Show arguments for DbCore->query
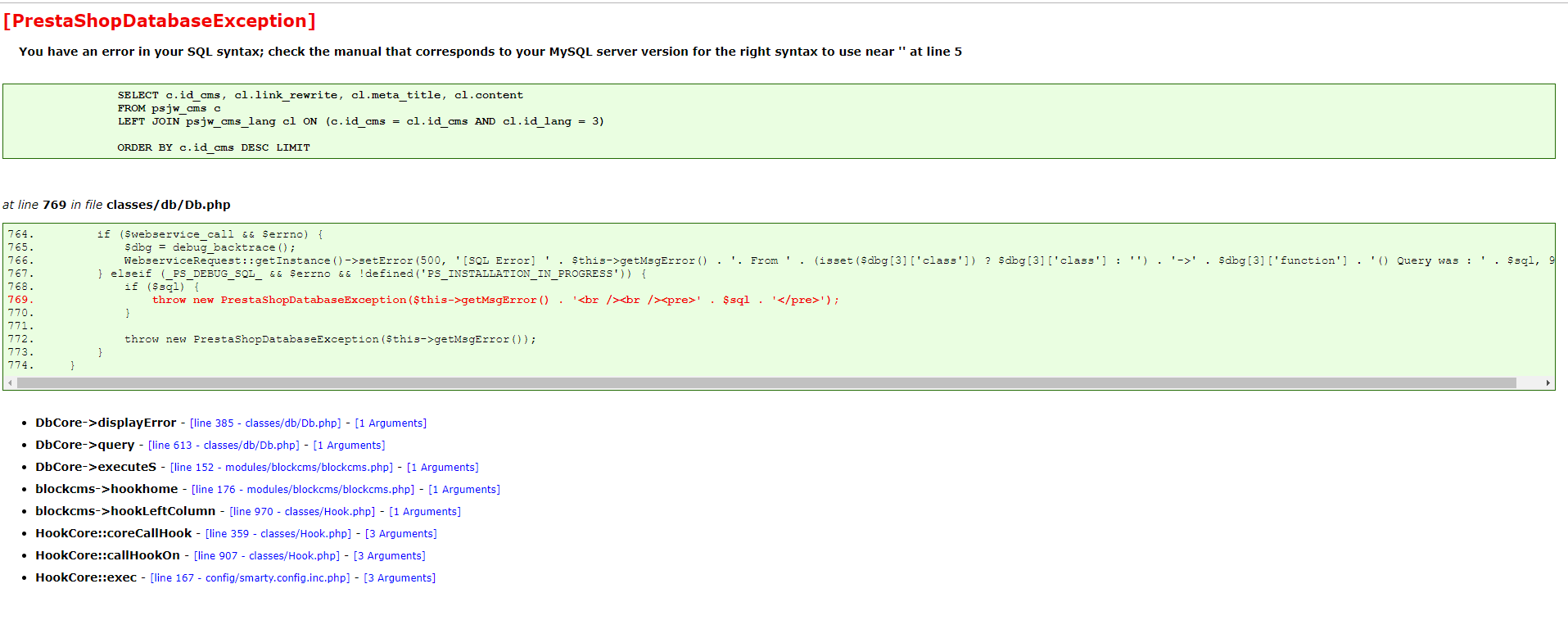The height and width of the screenshot is (620, 1568). click(349, 446)
